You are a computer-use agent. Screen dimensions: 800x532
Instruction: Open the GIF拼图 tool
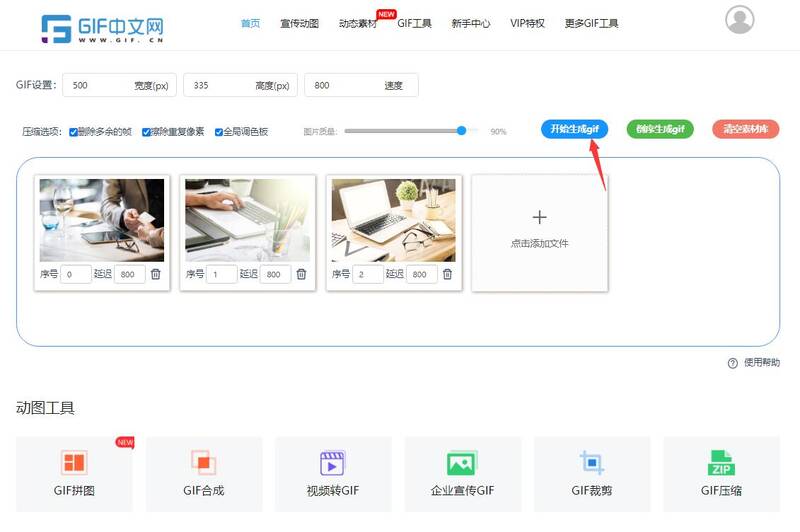74,474
